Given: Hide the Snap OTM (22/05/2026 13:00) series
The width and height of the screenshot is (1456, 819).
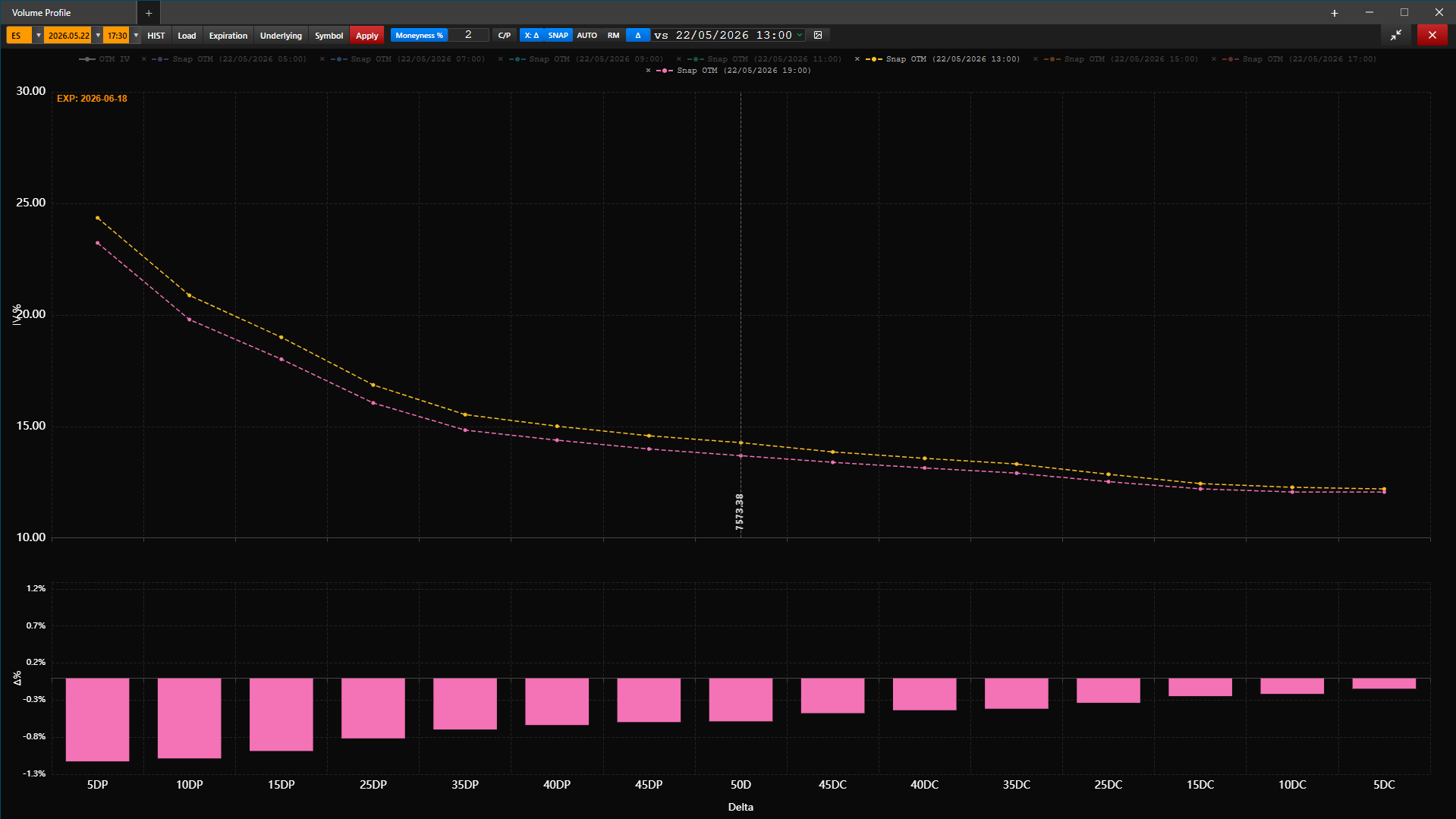Looking at the screenshot, I should point(942,59).
